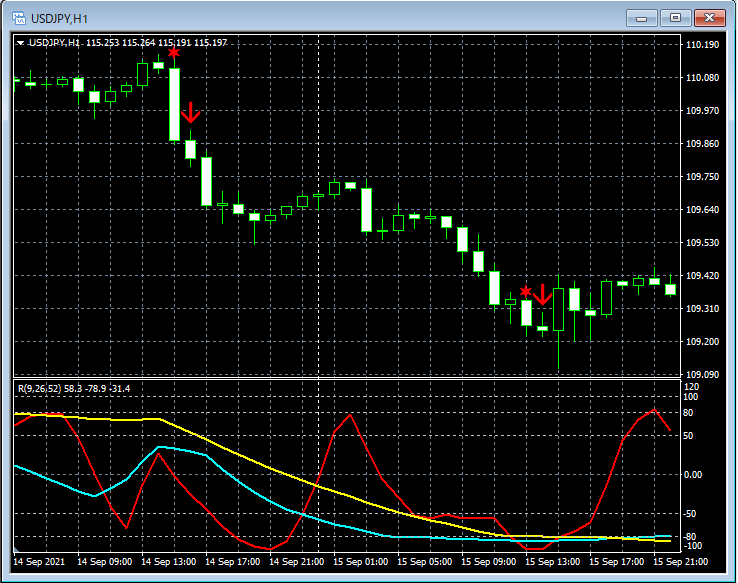The width and height of the screenshot is (738, 583).
Task: Click the chart icon in the title bar
Action: pos(18,18)
